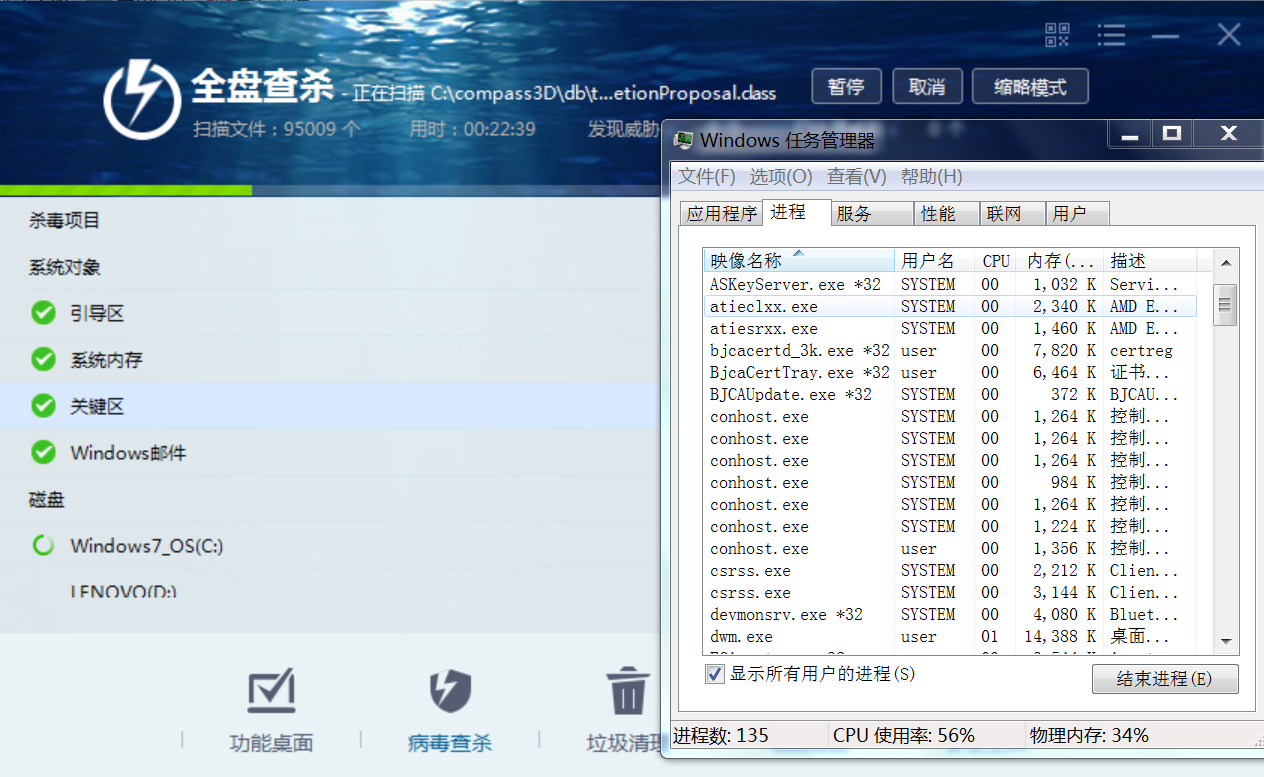The width and height of the screenshot is (1264, 777).
Task: Select csrss.exe row with 2,212 K
Action: click(949, 570)
